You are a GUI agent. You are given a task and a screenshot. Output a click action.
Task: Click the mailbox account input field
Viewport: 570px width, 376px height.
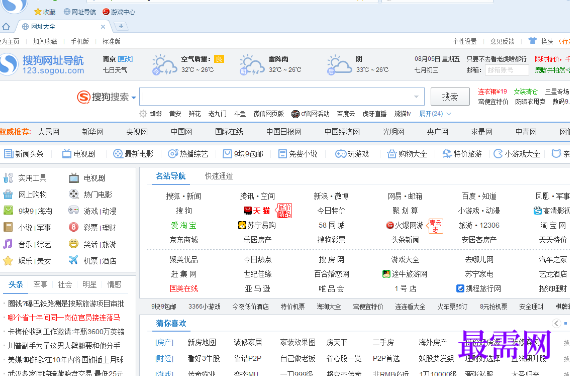tap(507, 70)
